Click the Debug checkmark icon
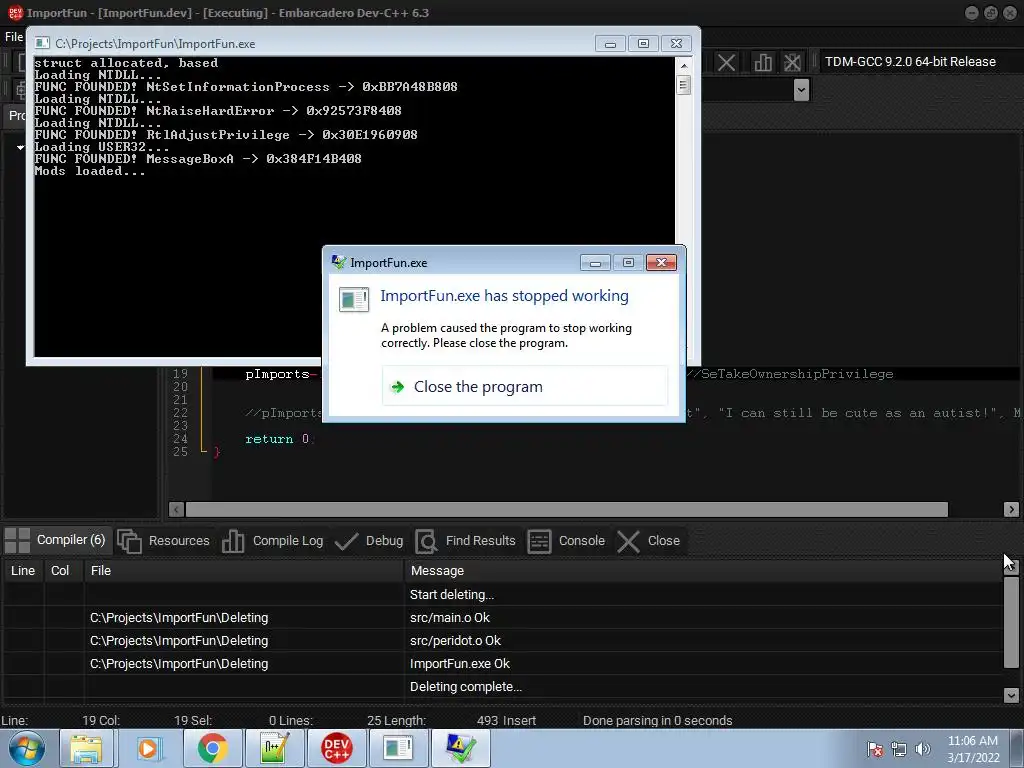The image size is (1024, 768). 346,541
